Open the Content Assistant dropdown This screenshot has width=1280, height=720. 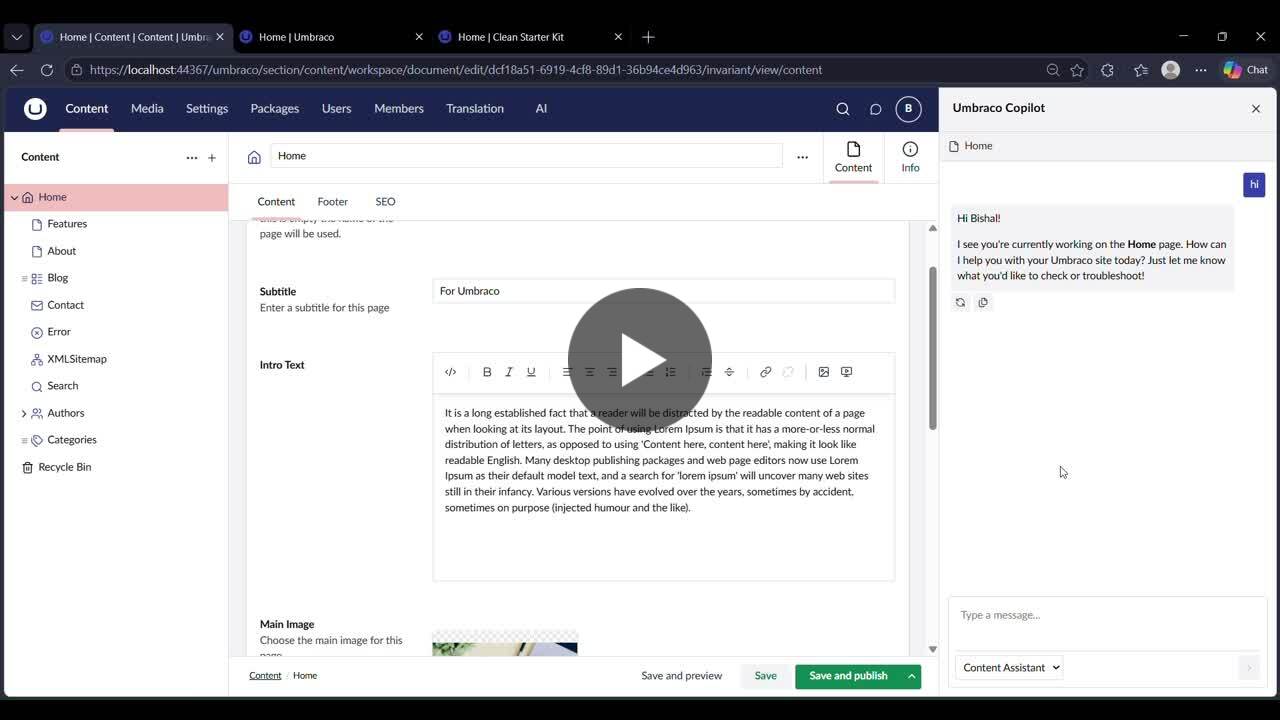1010,667
